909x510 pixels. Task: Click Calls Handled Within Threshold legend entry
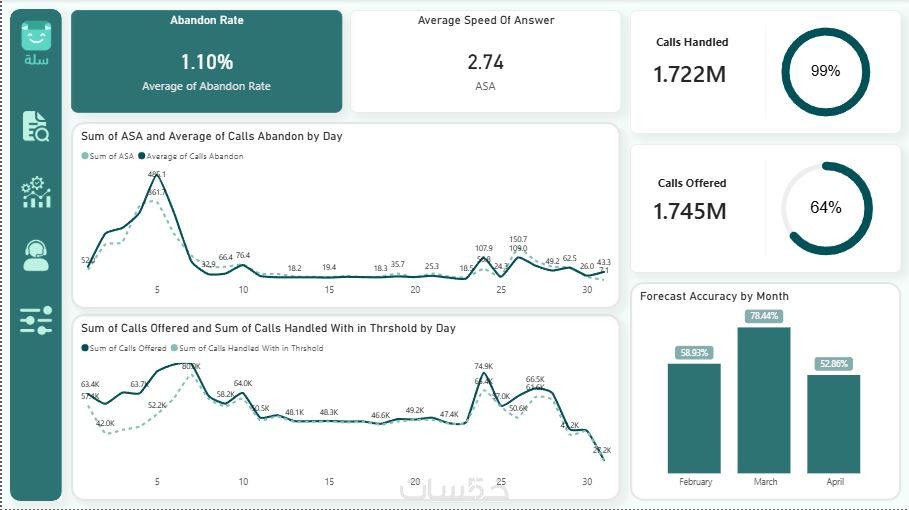250,348
